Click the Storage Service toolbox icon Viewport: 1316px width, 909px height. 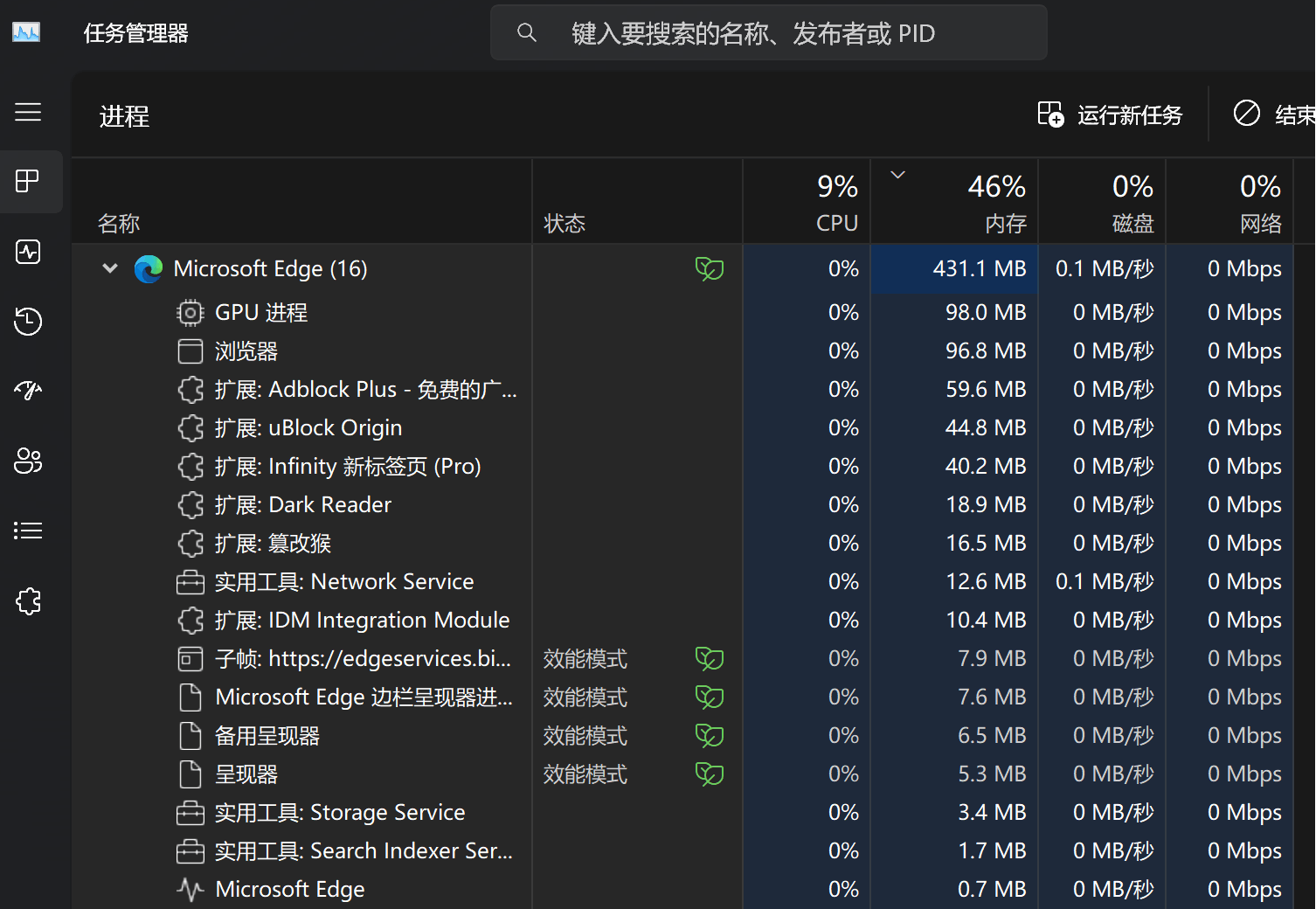click(x=190, y=813)
